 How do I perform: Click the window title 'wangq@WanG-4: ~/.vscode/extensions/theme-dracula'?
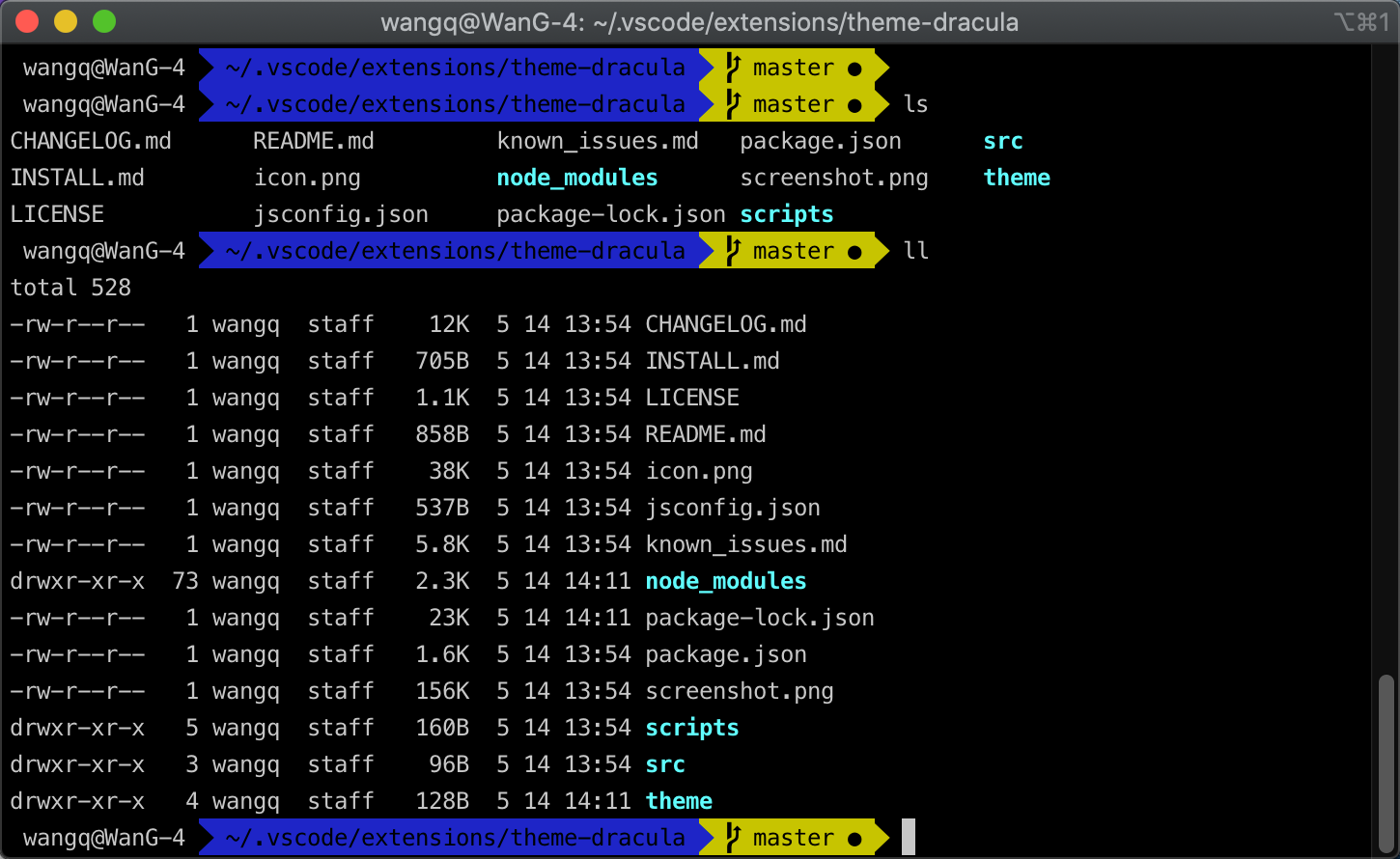(x=699, y=21)
